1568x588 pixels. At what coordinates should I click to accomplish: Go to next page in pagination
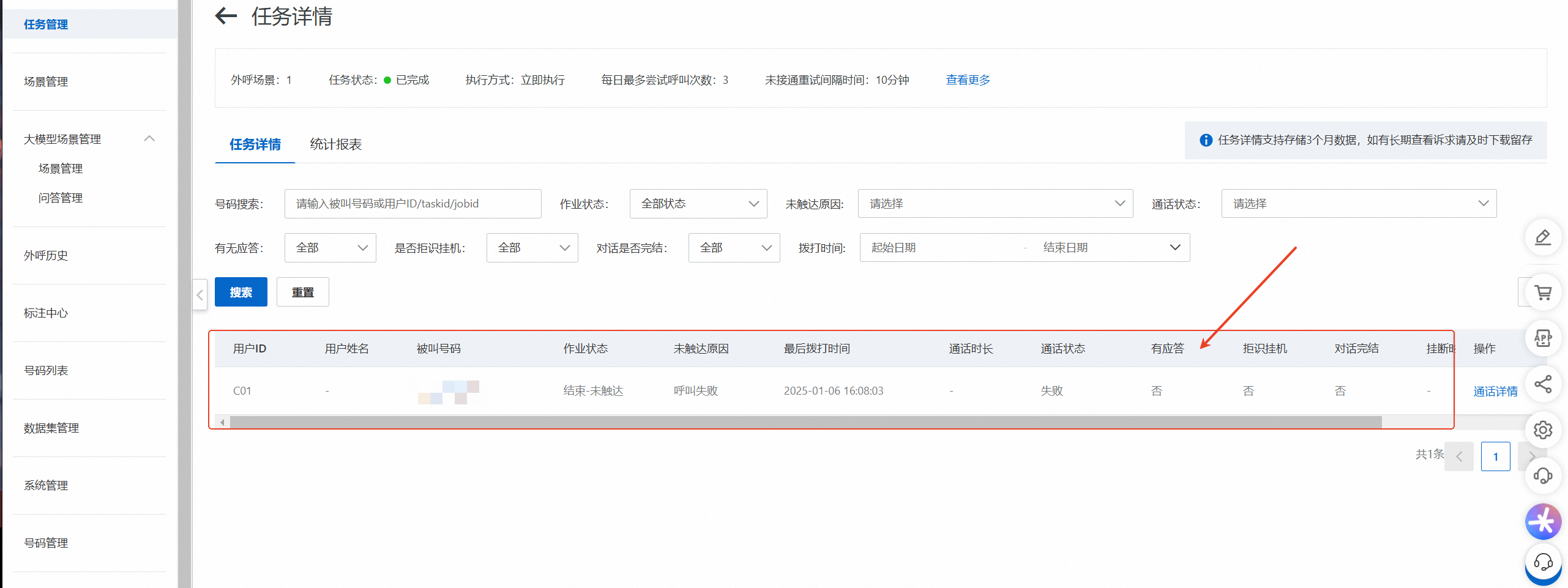point(1531,456)
